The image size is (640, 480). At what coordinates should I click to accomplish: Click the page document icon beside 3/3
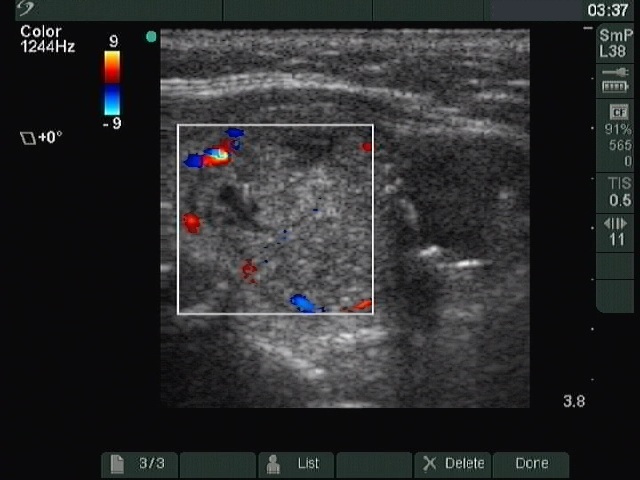point(117,464)
